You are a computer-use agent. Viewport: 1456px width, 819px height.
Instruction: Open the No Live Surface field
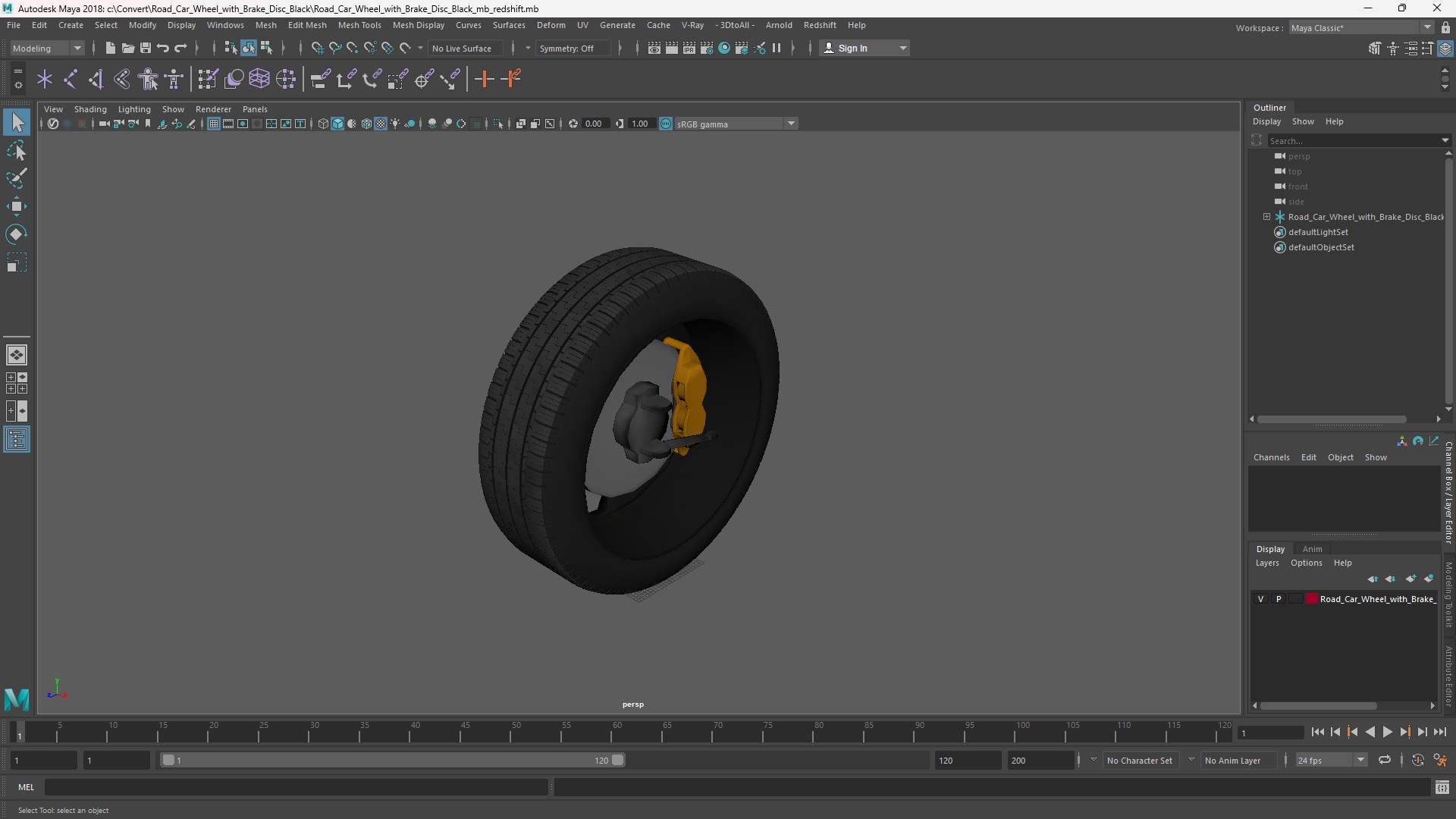pyautogui.click(x=465, y=48)
